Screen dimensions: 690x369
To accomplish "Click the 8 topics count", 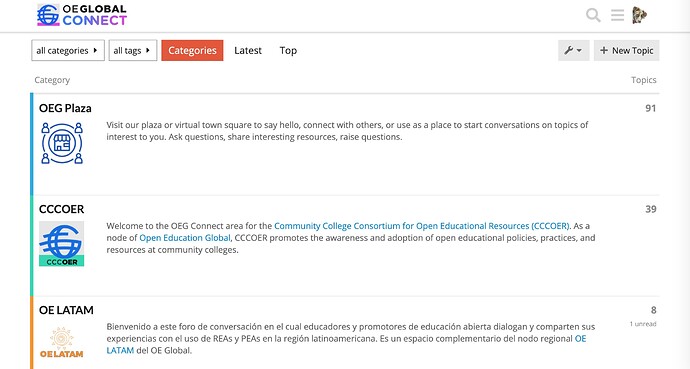I will [653, 310].
